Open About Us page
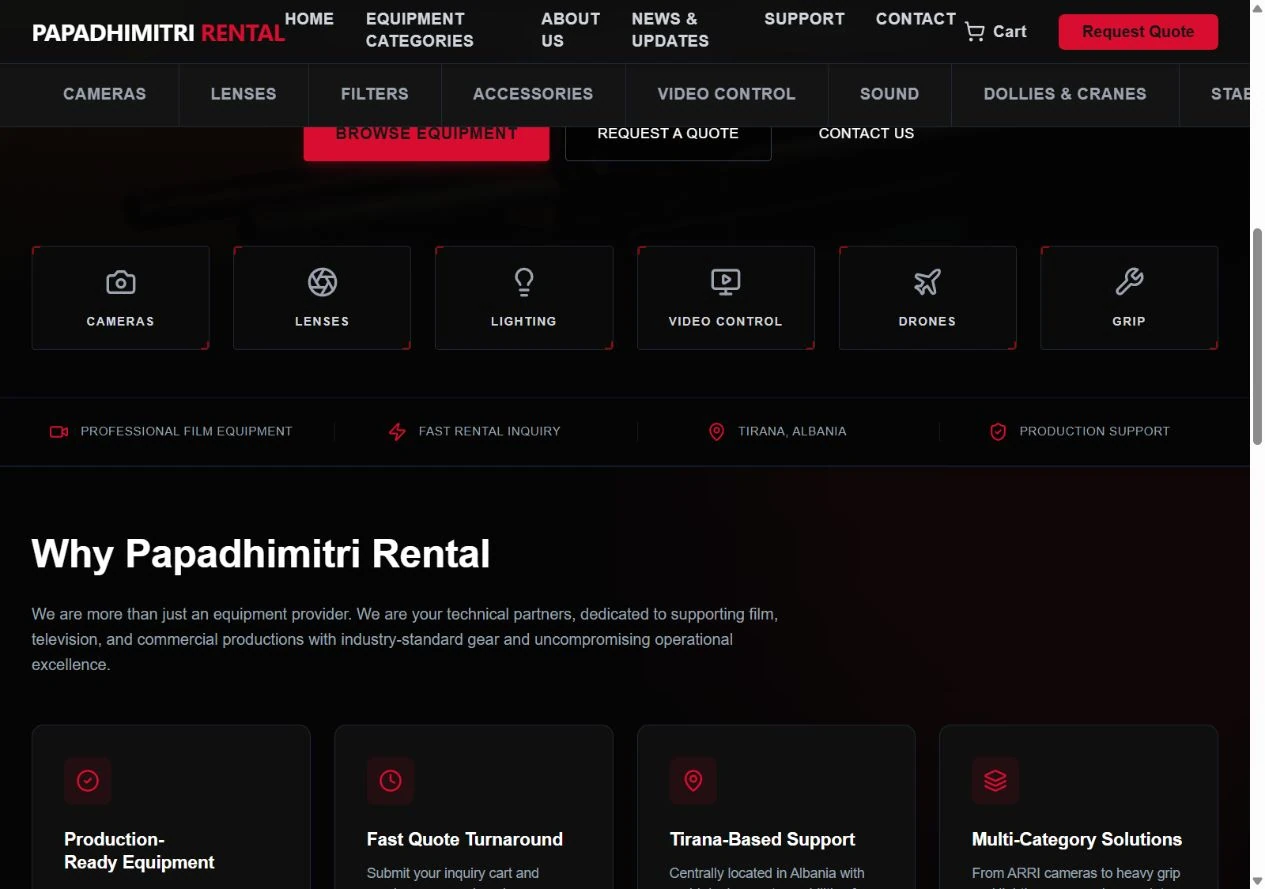Viewport: 1265px width, 889px height. 571,30
